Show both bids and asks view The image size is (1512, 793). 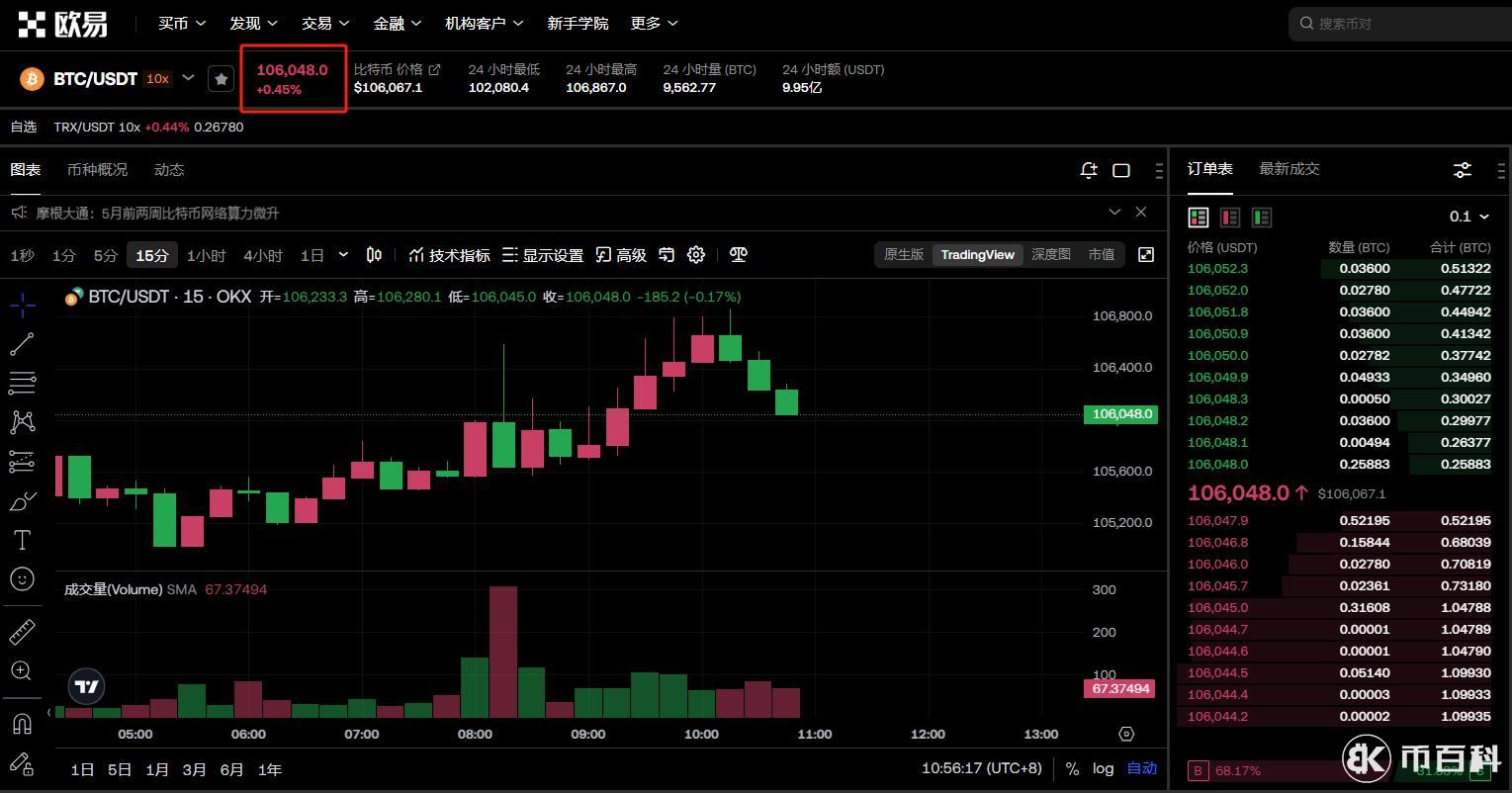(x=1199, y=217)
